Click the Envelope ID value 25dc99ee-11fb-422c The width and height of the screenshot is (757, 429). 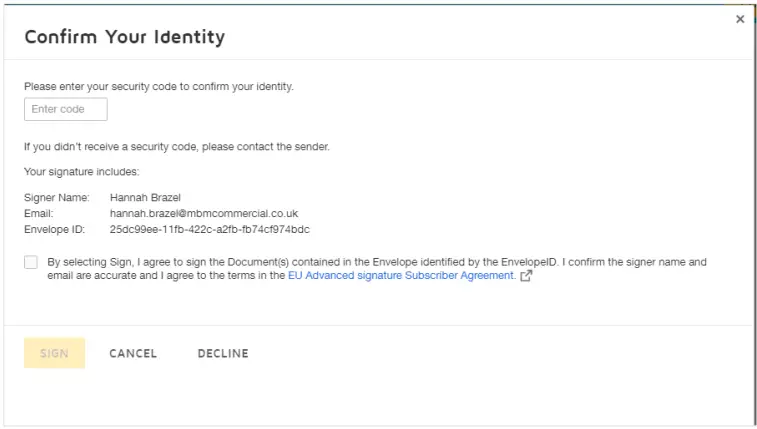click(x=209, y=229)
